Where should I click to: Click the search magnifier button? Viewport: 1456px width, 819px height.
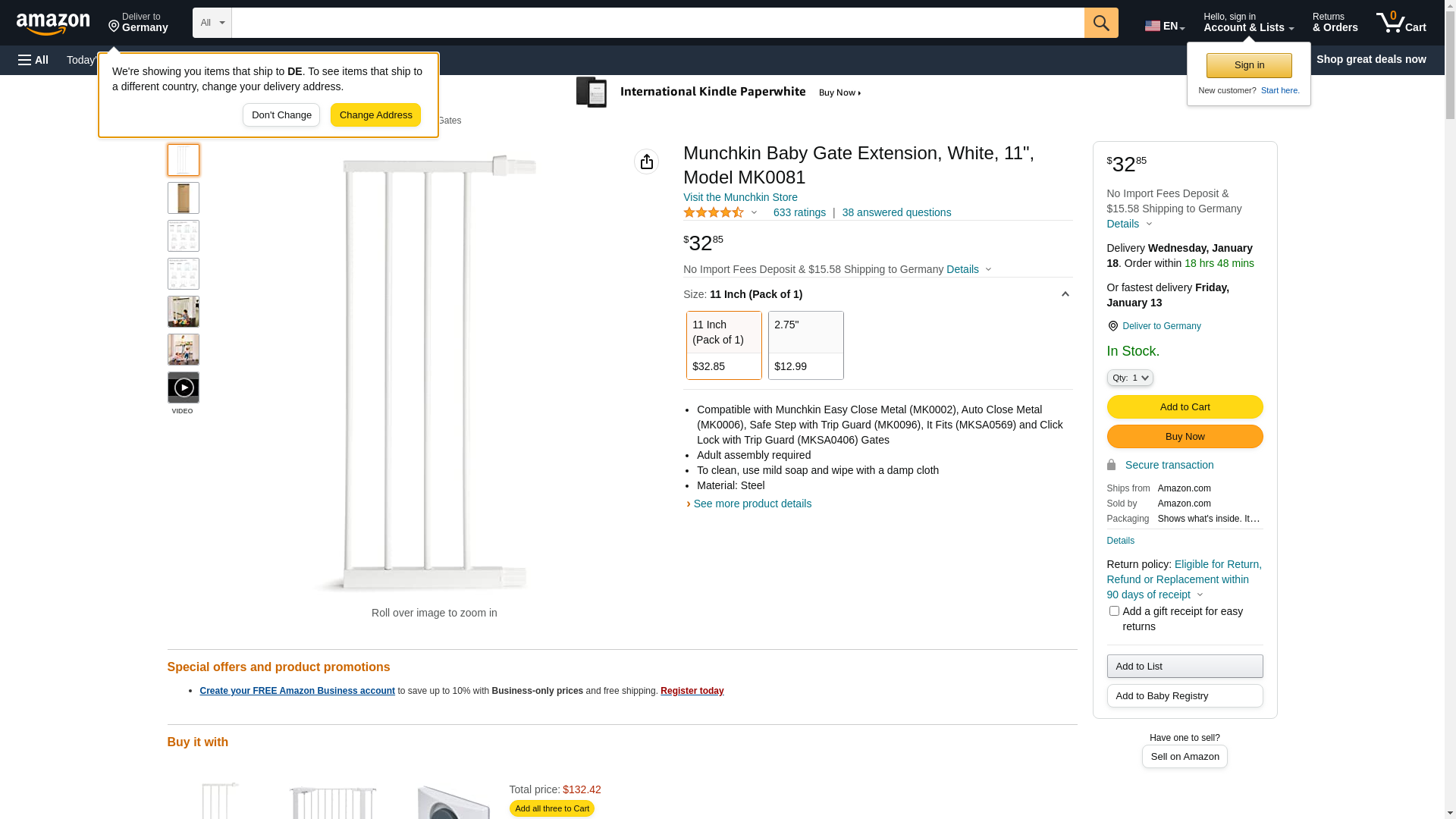(x=1101, y=23)
